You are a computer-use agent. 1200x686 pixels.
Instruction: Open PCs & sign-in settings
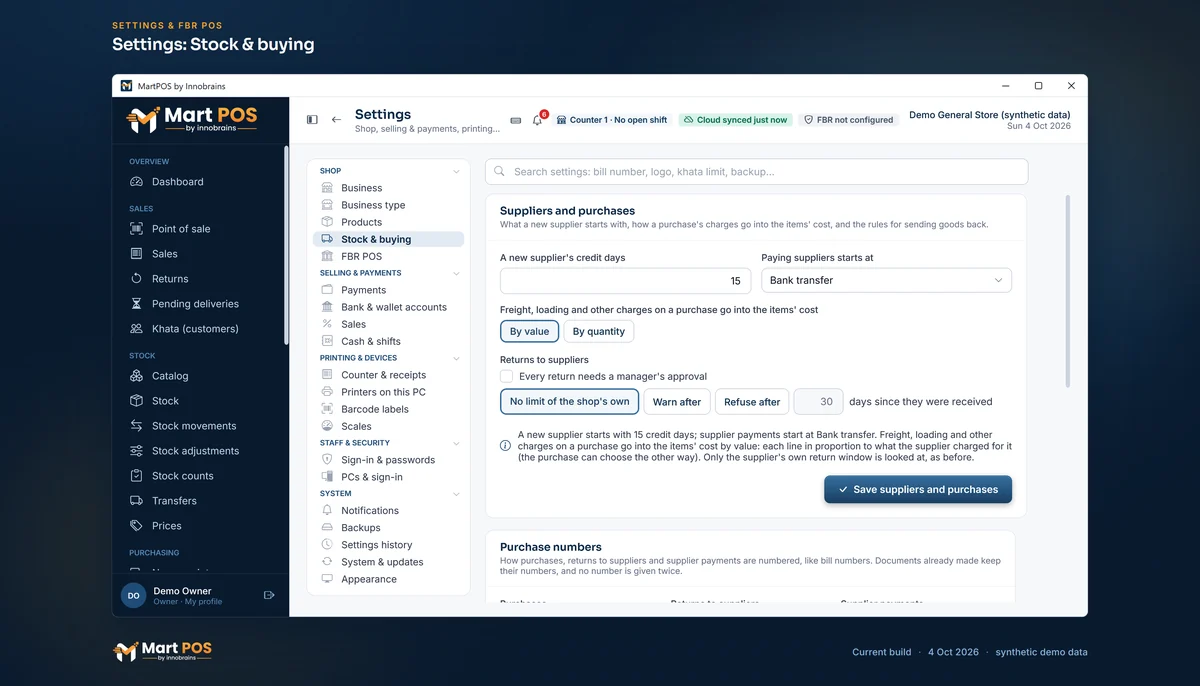(388, 477)
